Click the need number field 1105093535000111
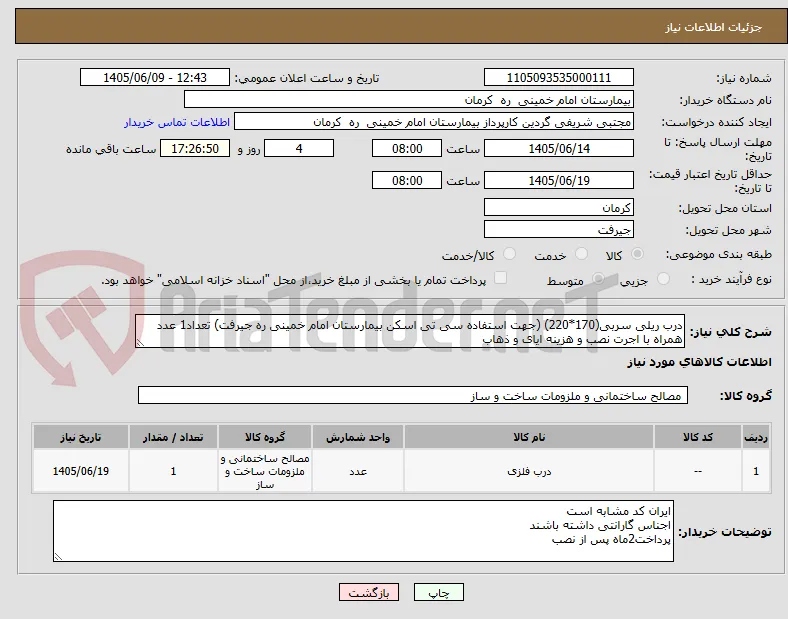The height and width of the screenshot is (619, 788). (x=559, y=77)
